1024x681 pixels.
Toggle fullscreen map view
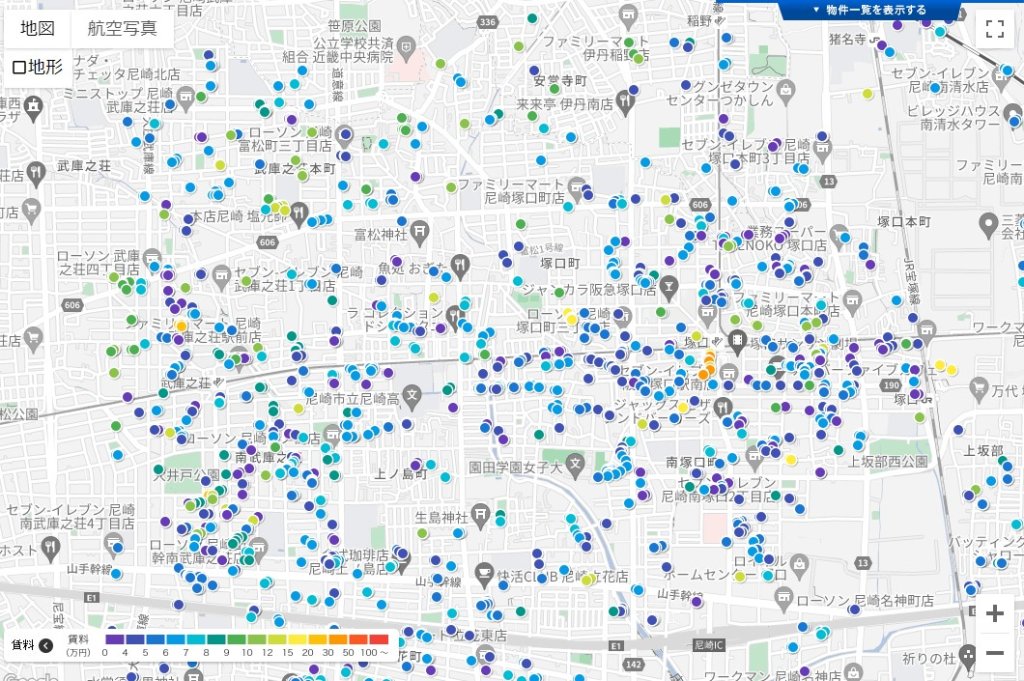click(x=994, y=29)
